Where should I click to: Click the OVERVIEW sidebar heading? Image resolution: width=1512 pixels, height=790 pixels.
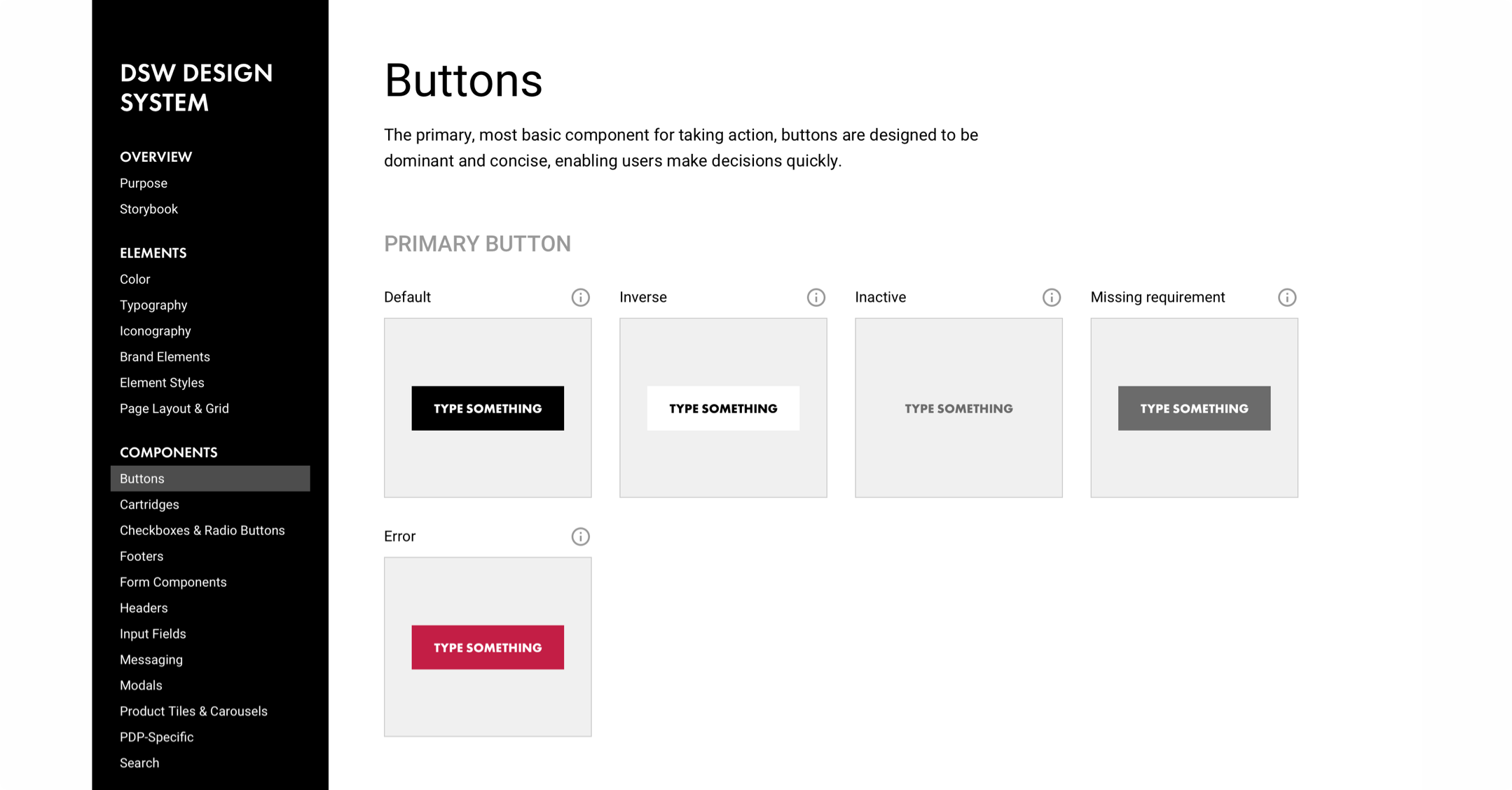156,157
